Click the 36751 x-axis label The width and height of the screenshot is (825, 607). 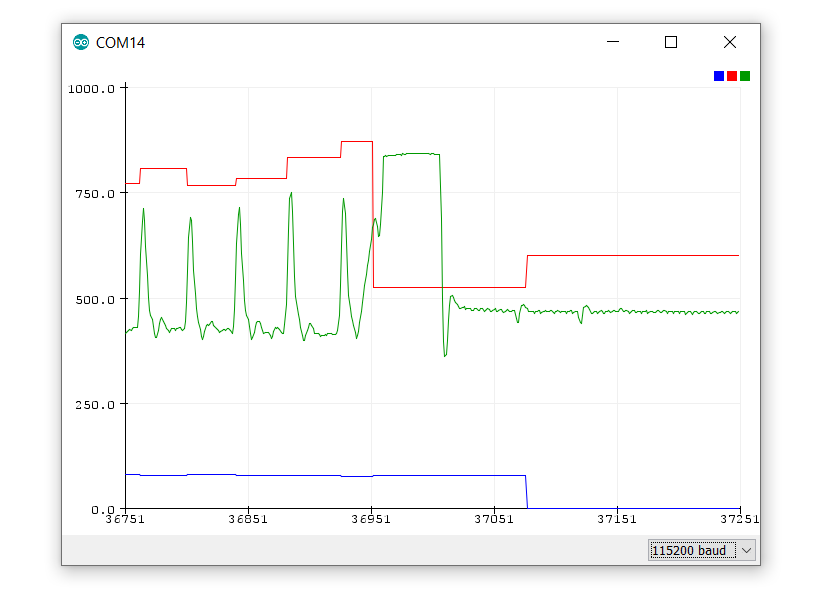click(x=125, y=522)
